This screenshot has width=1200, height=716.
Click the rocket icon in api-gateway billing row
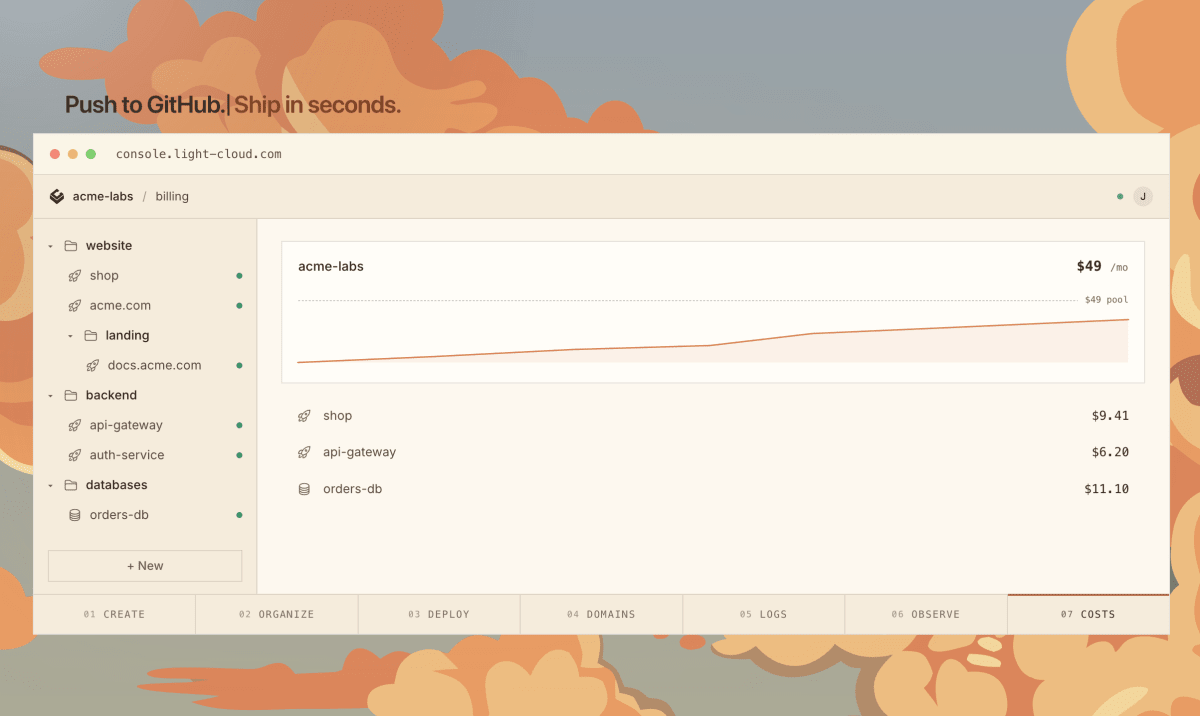pos(304,453)
